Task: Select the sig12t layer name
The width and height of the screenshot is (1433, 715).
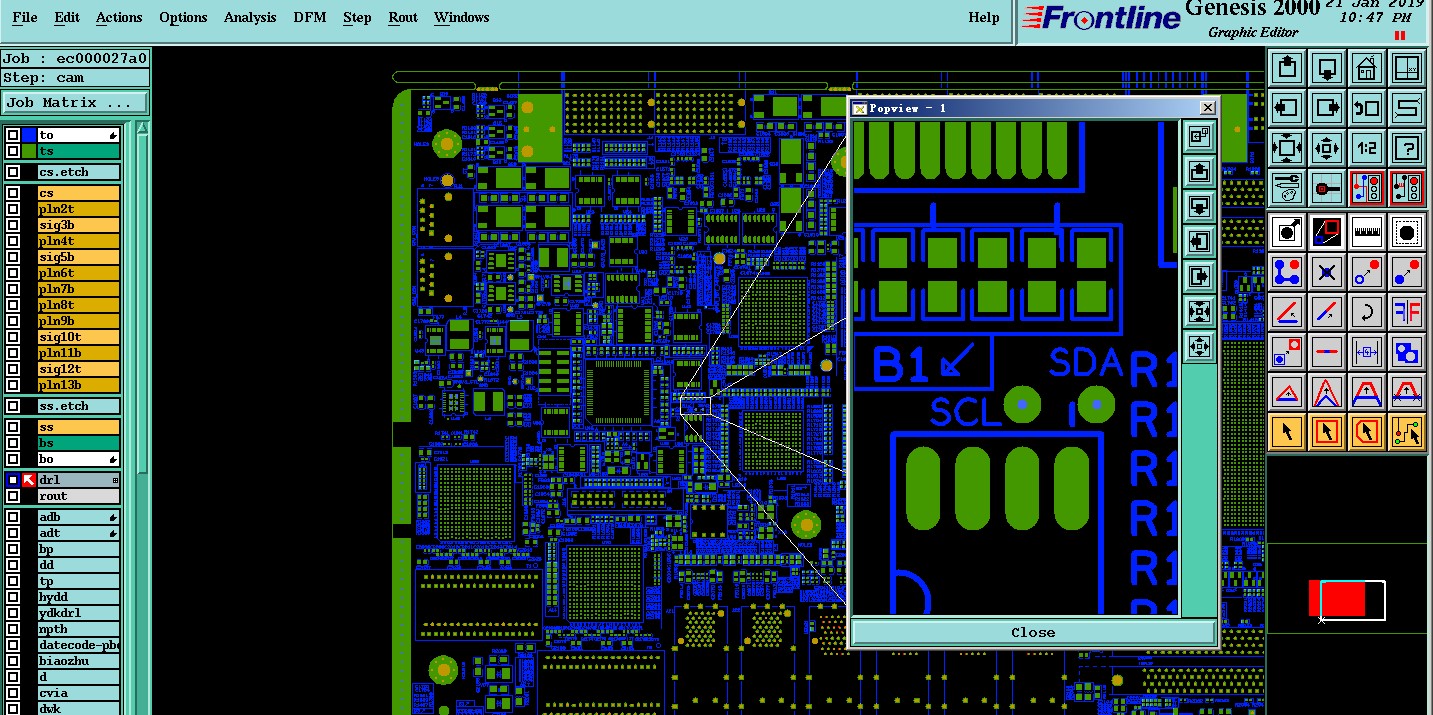Action: [79, 369]
